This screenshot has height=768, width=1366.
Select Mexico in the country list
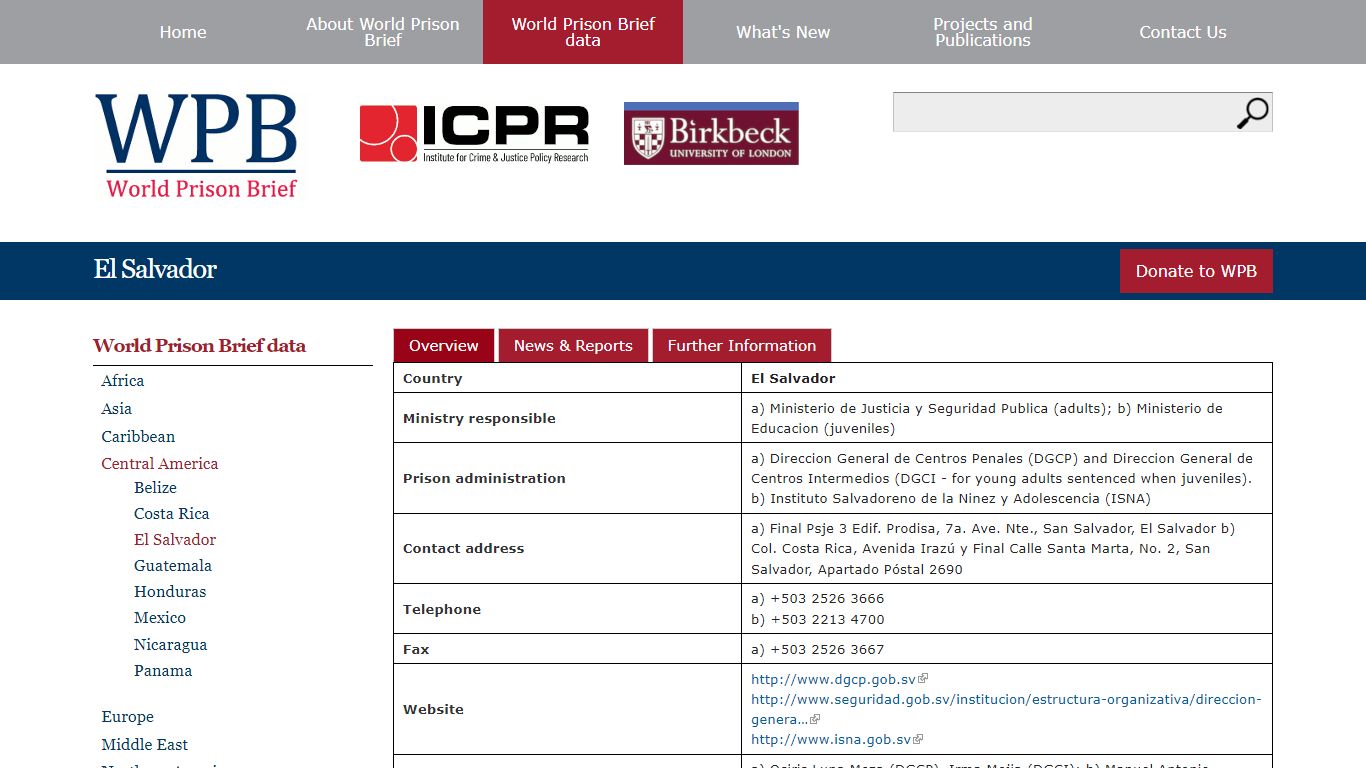pos(160,618)
